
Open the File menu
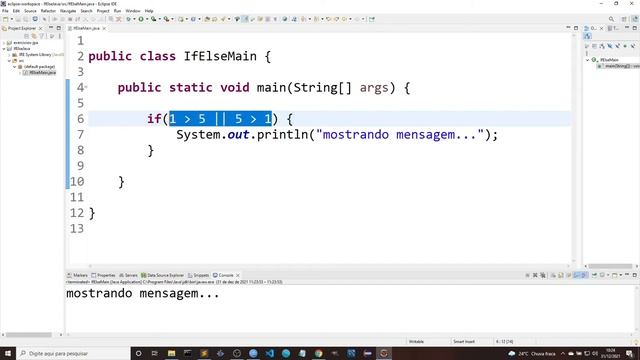[5, 11]
